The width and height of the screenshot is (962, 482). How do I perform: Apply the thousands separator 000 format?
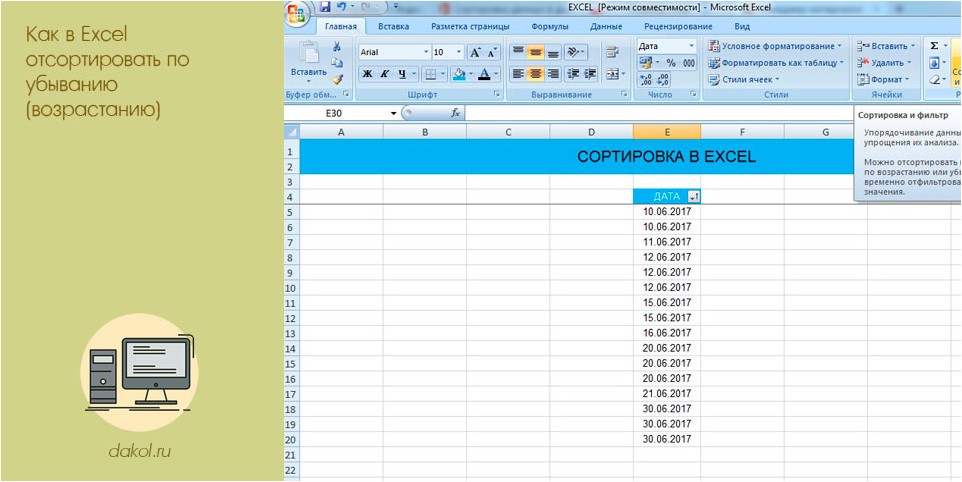coord(689,63)
